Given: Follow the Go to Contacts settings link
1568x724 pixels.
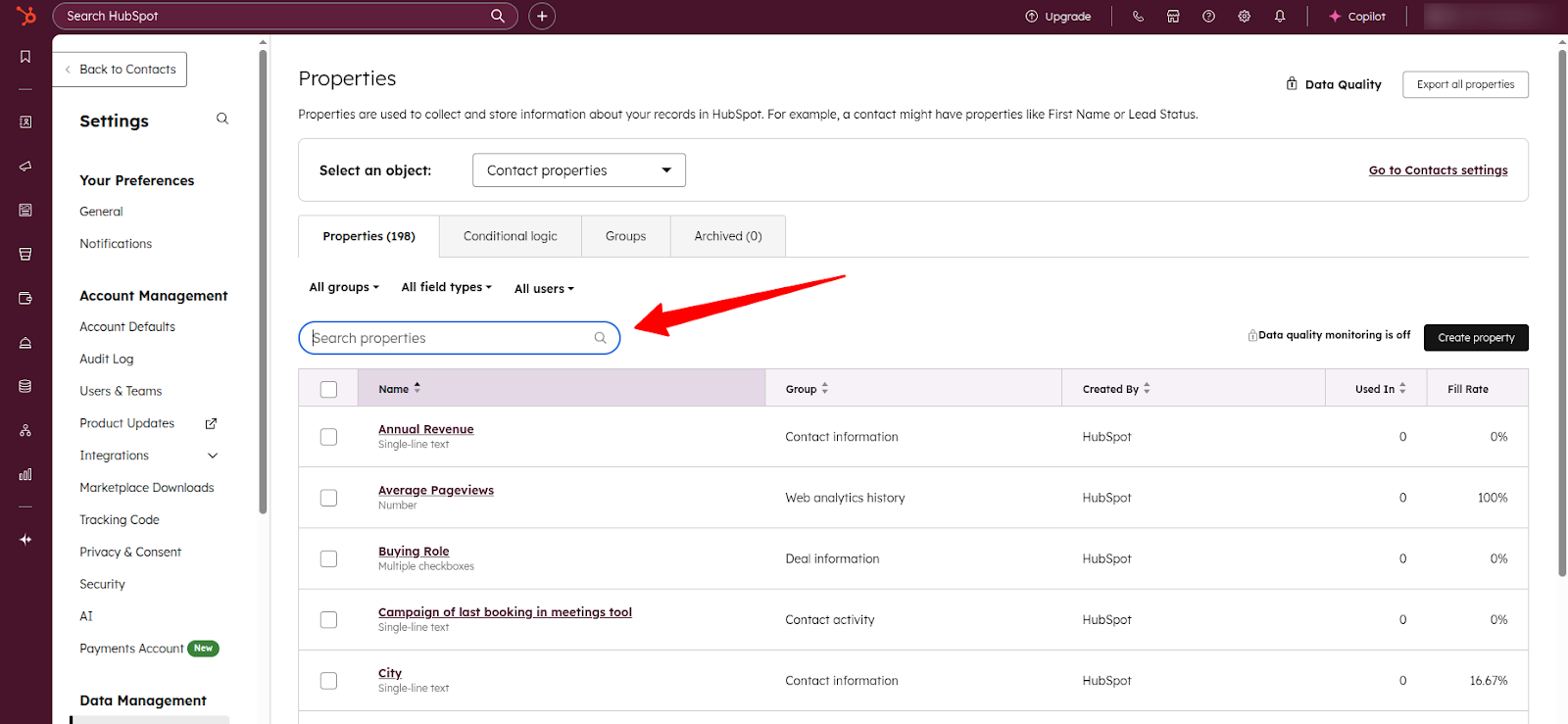Looking at the screenshot, I should click(x=1438, y=170).
